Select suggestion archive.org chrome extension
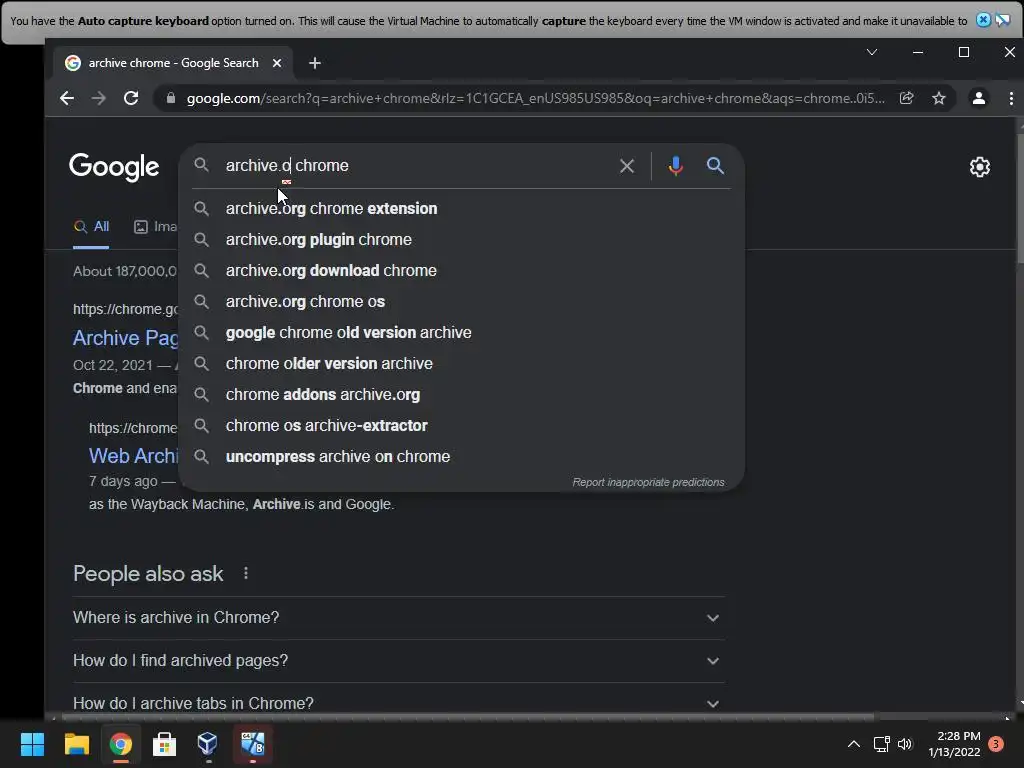This screenshot has height=768, width=1024. click(461, 208)
